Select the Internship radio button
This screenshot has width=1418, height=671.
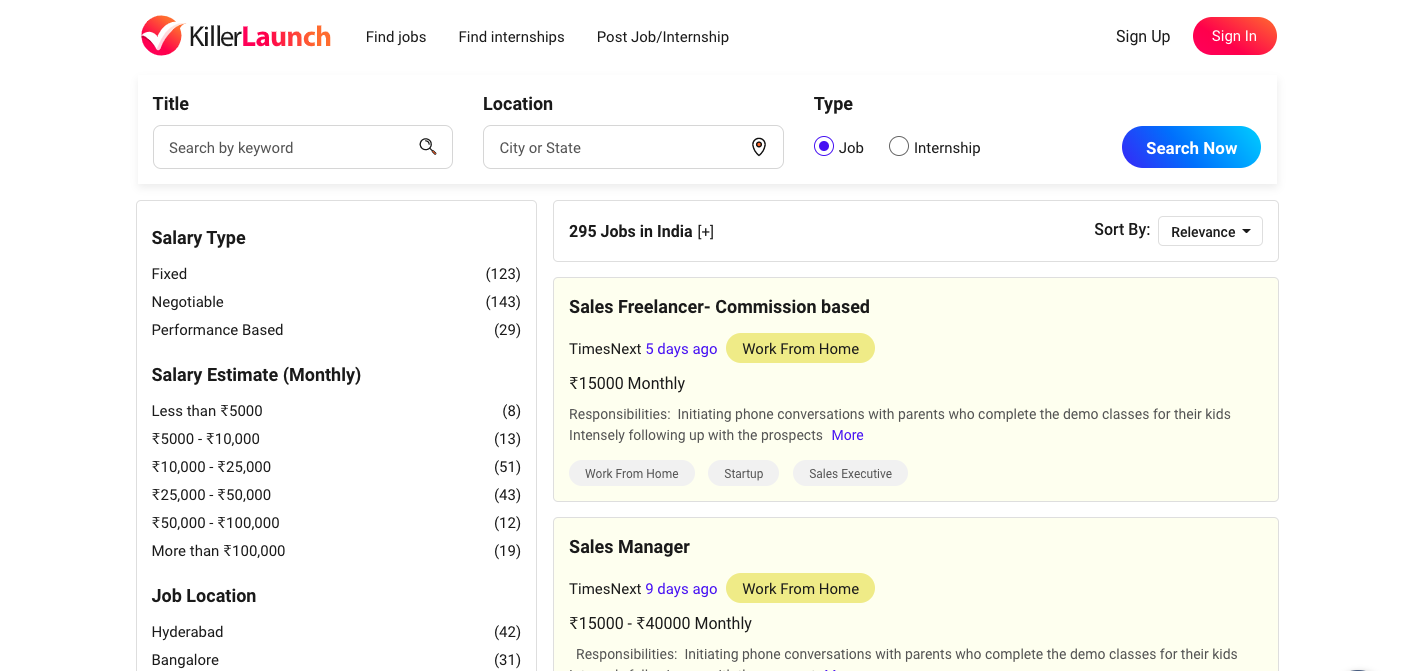point(899,147)
